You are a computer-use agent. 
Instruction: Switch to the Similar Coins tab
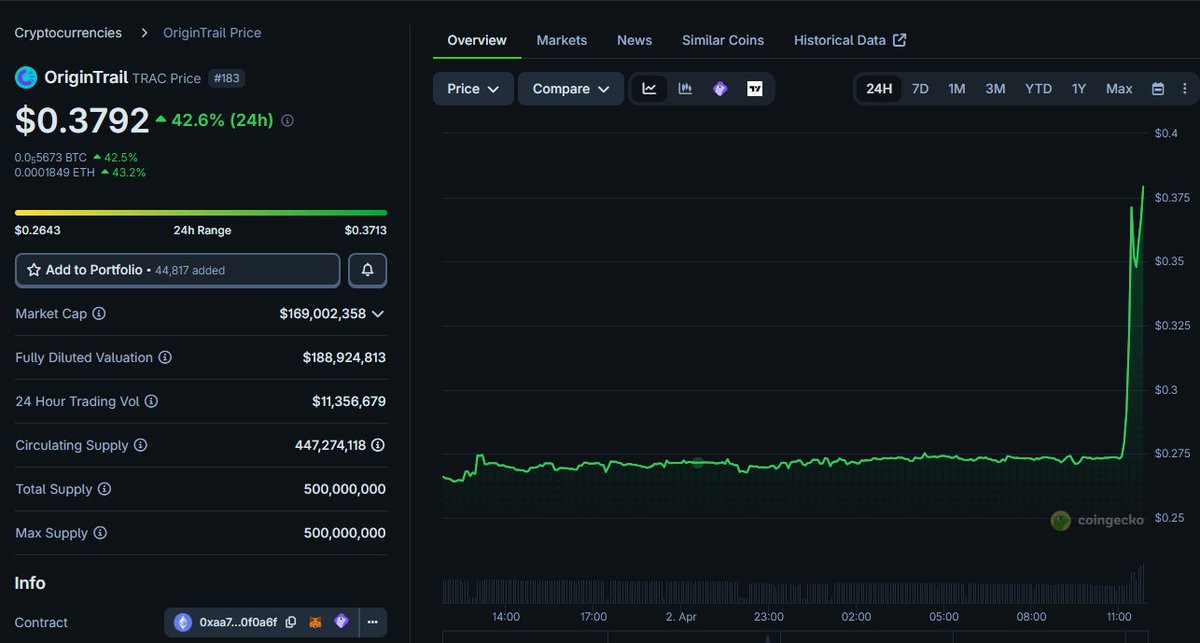pyautogui.click(x=723, y=40)
